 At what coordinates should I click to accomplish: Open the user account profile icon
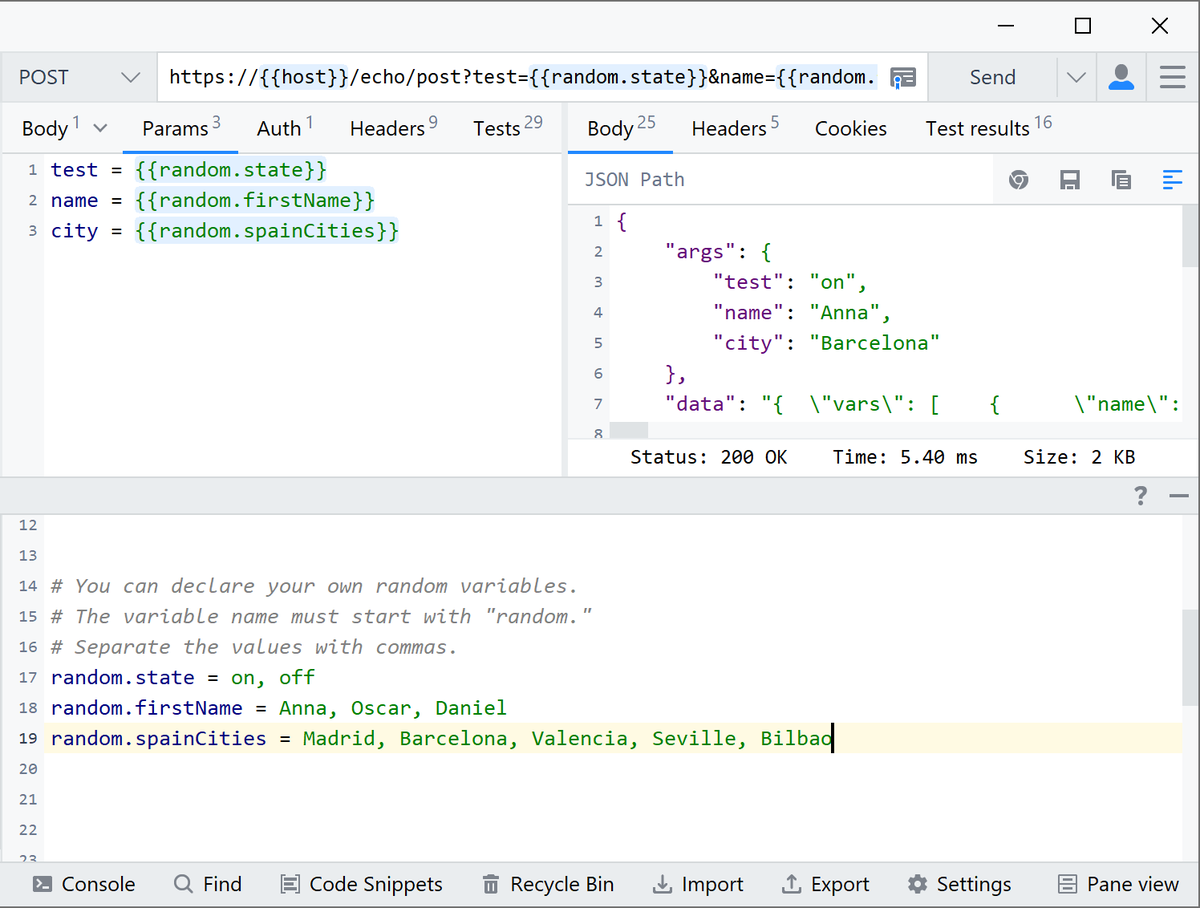pos(1122,77)
